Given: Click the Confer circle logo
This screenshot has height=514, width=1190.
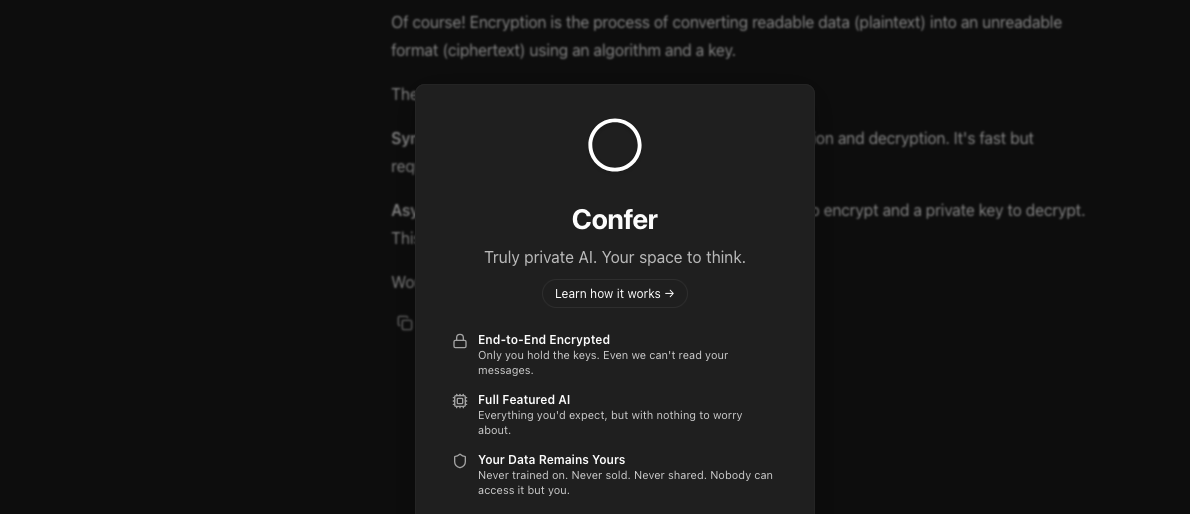Looking at the screenshot, I should click(x=614, y=145).
